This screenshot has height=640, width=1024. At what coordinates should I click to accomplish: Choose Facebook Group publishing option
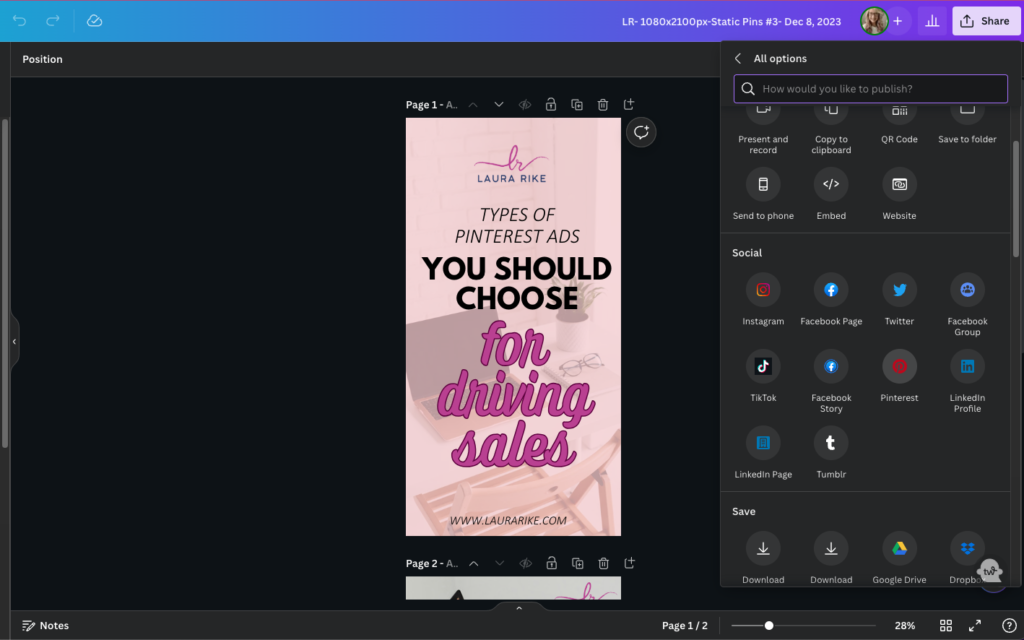click(967, 290)
